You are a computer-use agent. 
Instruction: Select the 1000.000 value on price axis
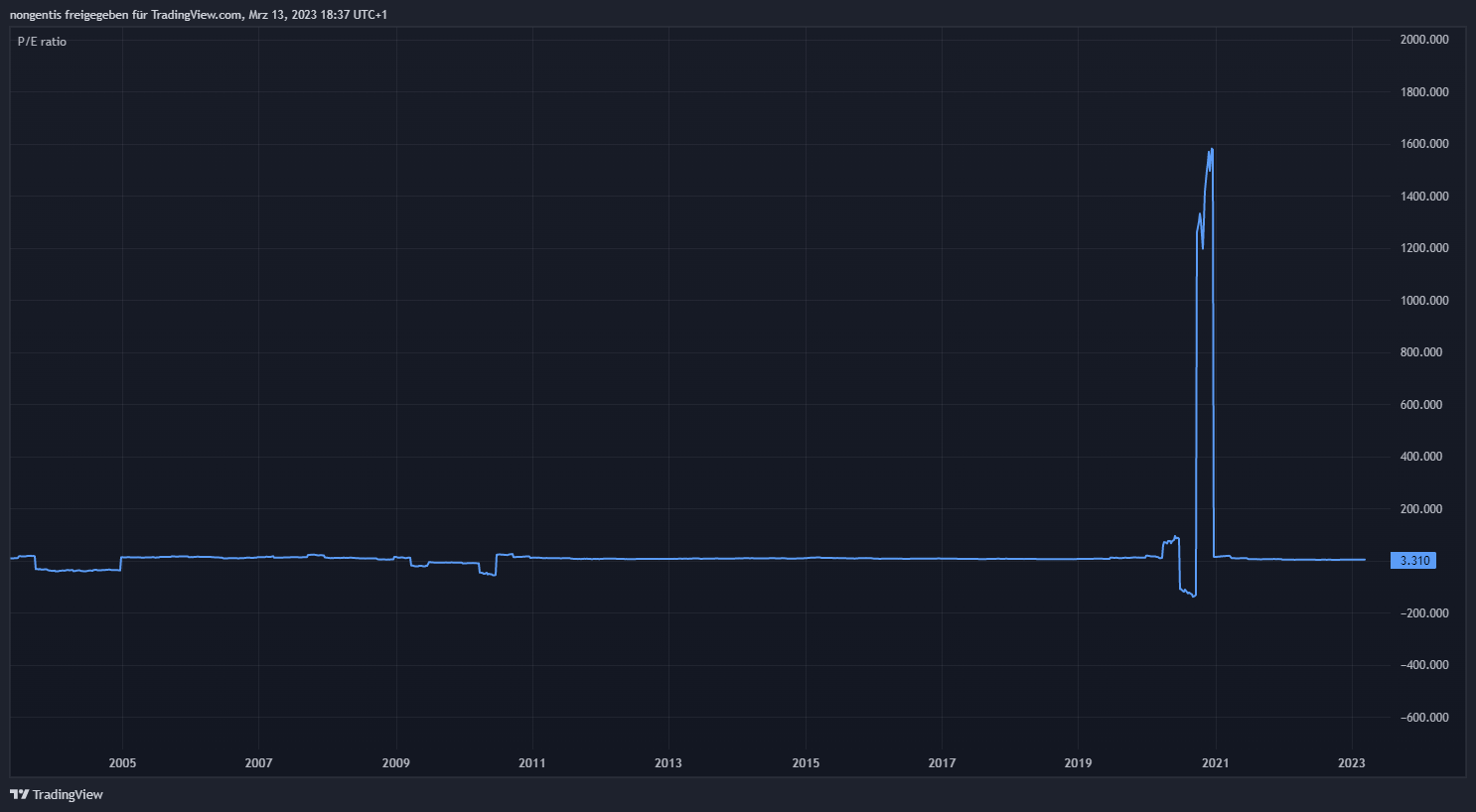point(1423,301)
